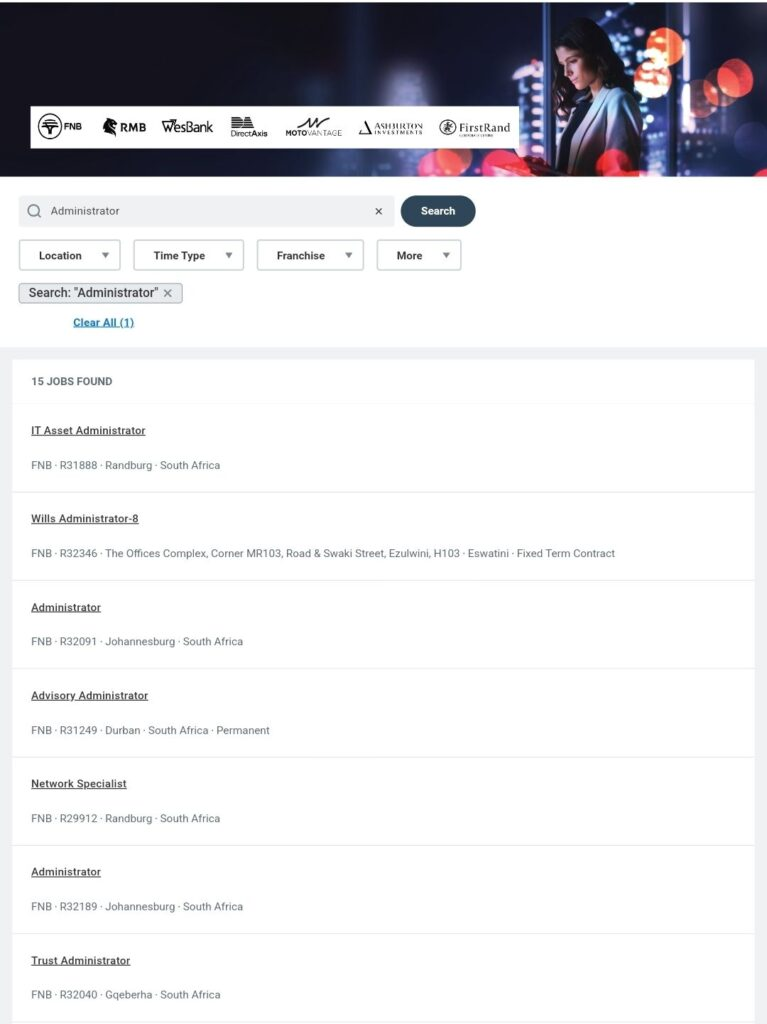
Task: Click the Search button
Action: click(438, 211)
